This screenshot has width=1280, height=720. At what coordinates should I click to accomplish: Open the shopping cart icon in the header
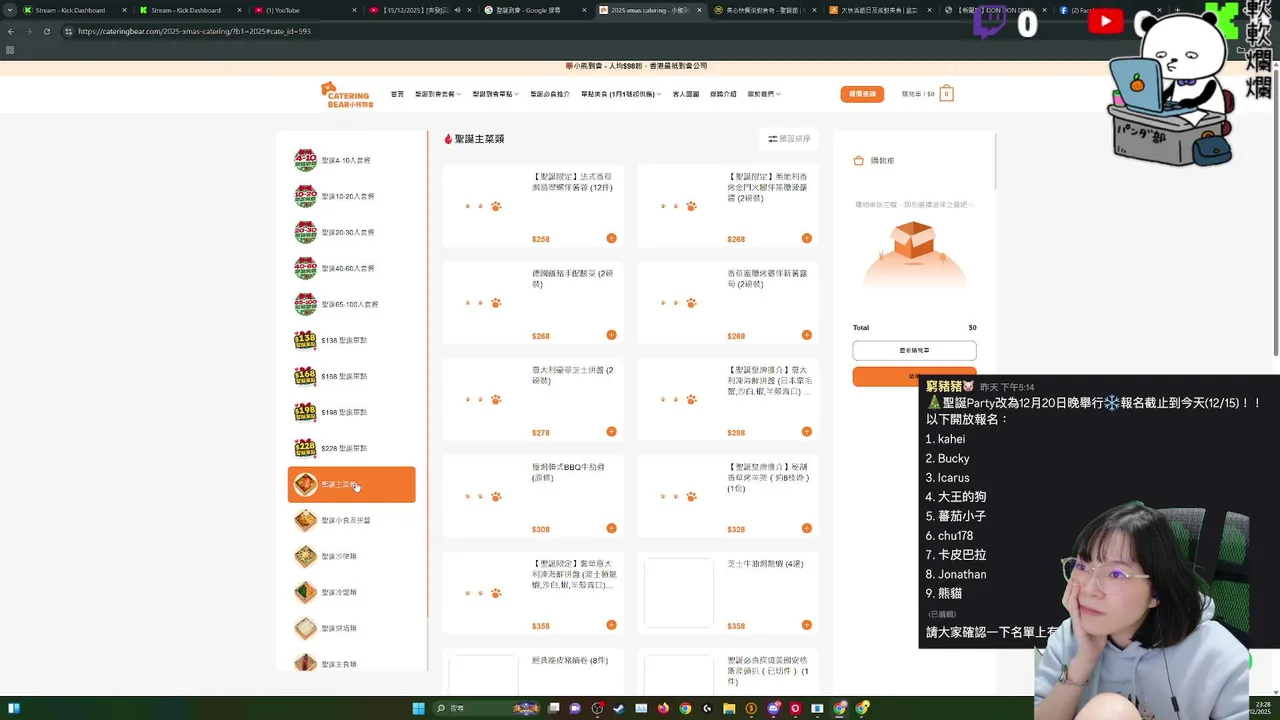click(946, 94)
